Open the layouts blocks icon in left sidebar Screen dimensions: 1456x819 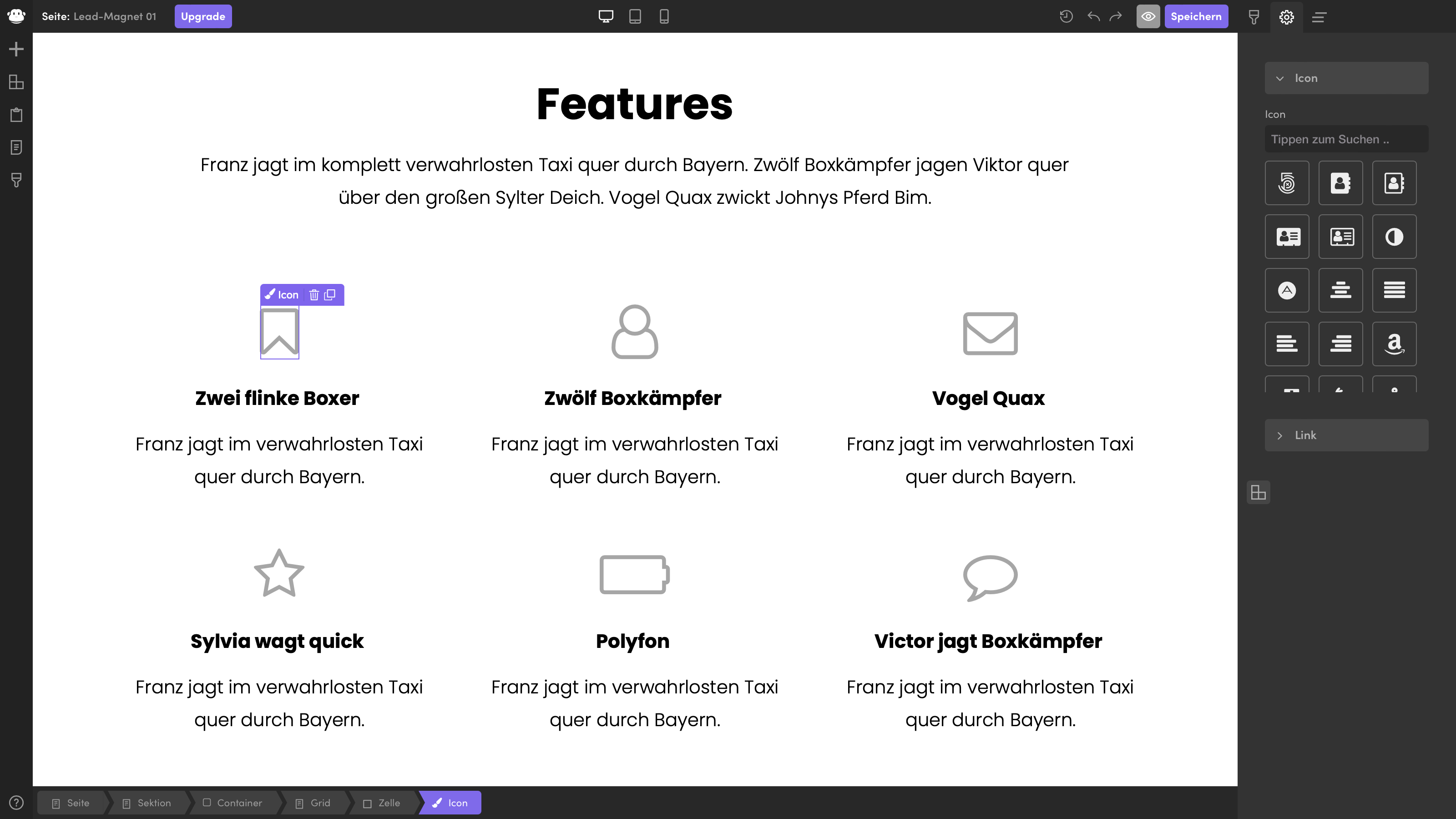[x=16, y=82]
